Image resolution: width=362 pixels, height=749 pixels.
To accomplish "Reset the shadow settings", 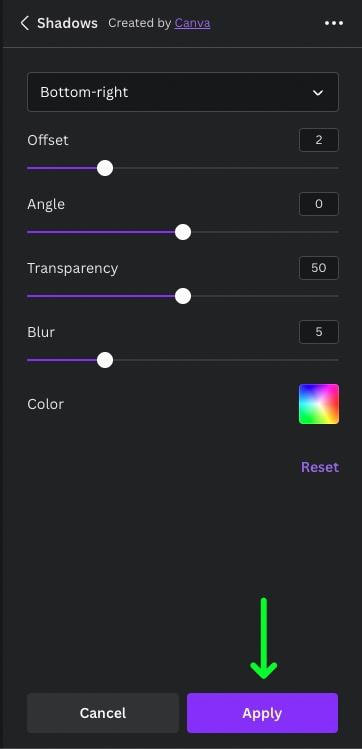I will [x=319, y=467].
